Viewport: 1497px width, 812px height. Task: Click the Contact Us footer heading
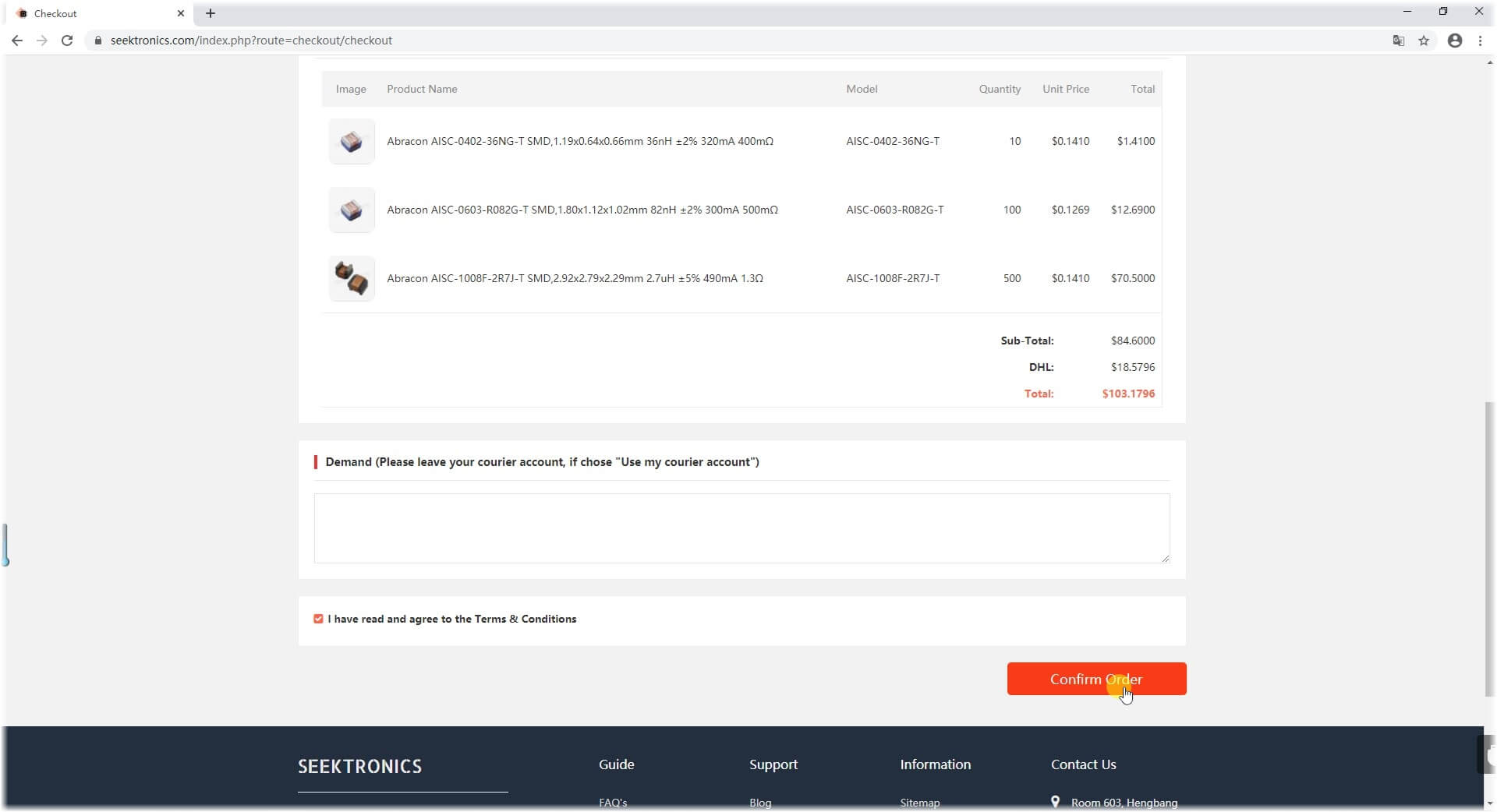pos(1083,764)
